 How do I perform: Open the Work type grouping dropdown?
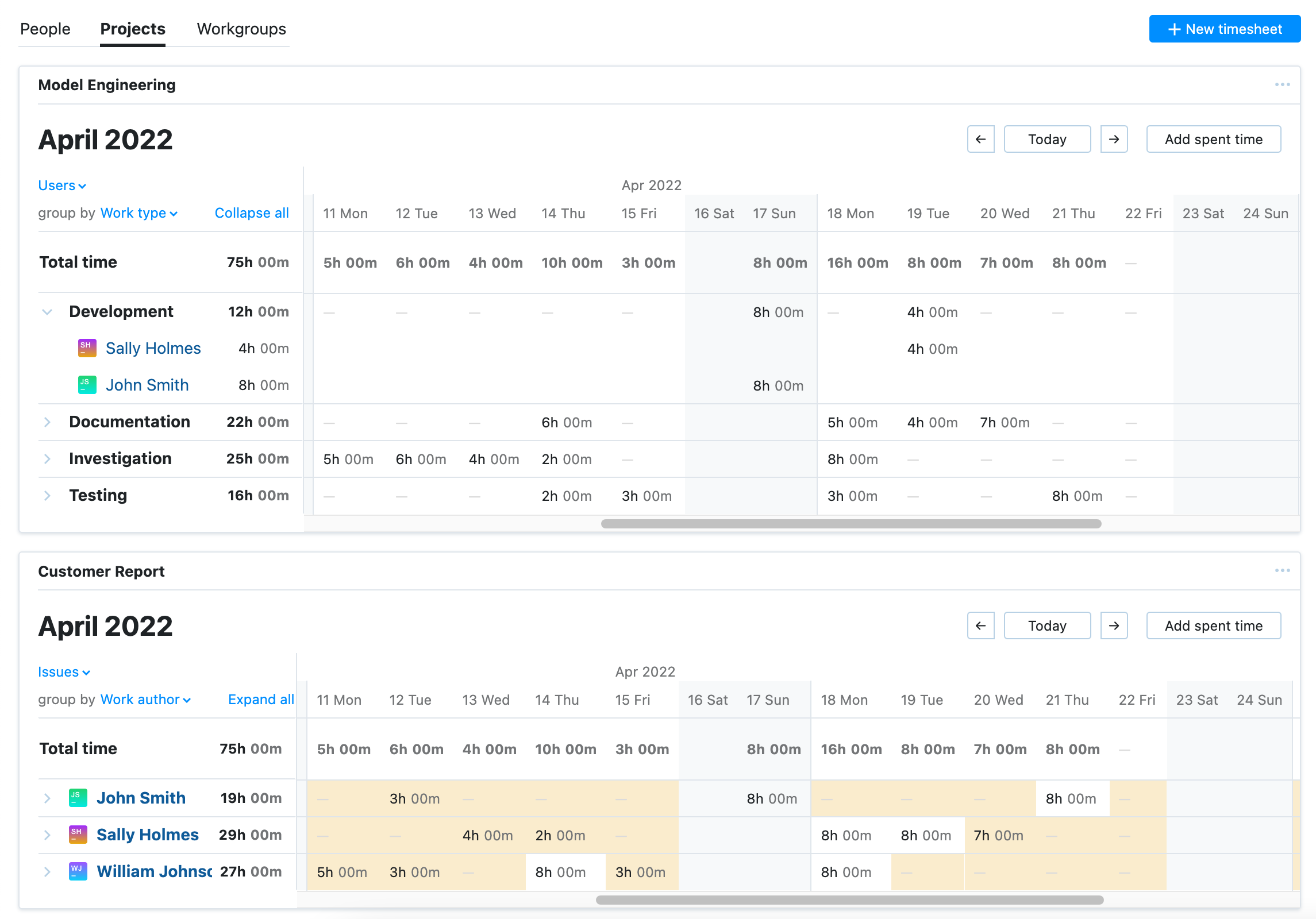coord(138,213)
